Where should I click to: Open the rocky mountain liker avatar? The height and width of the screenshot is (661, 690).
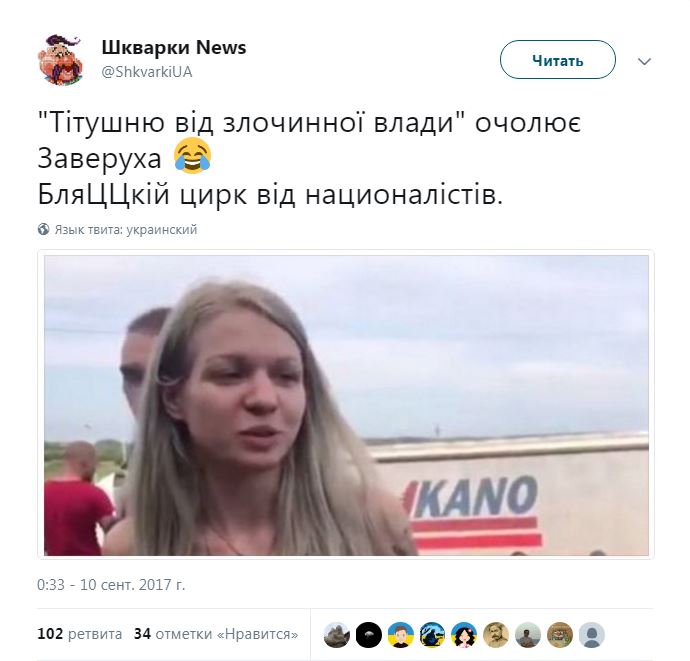pyautogui.click(x=337, y=635)
